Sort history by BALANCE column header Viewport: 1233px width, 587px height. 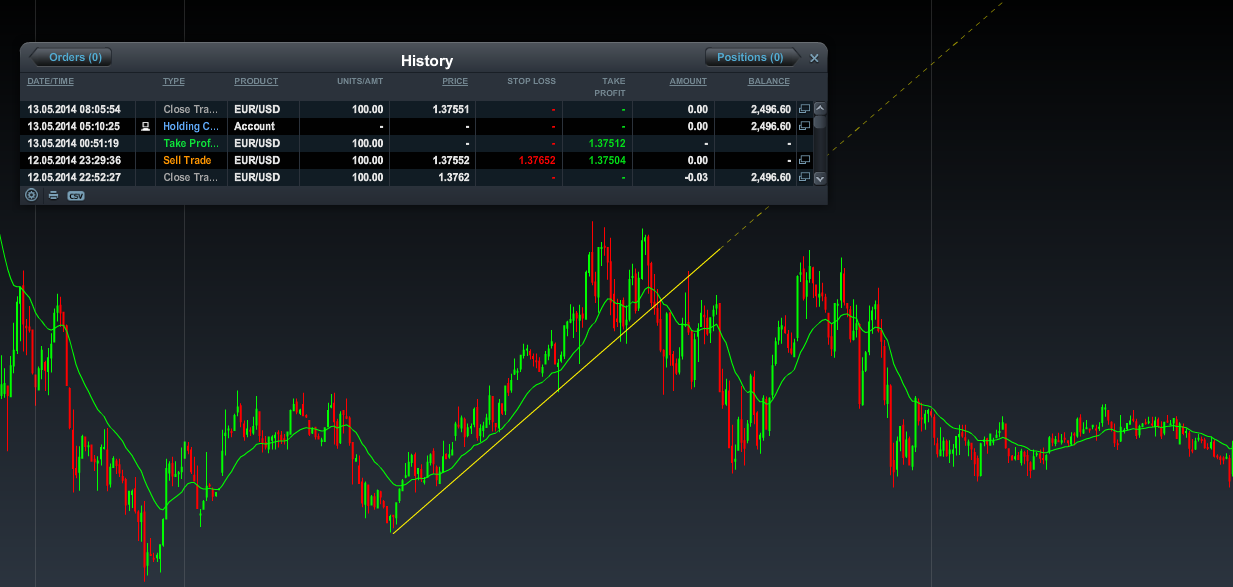[769, 81]
